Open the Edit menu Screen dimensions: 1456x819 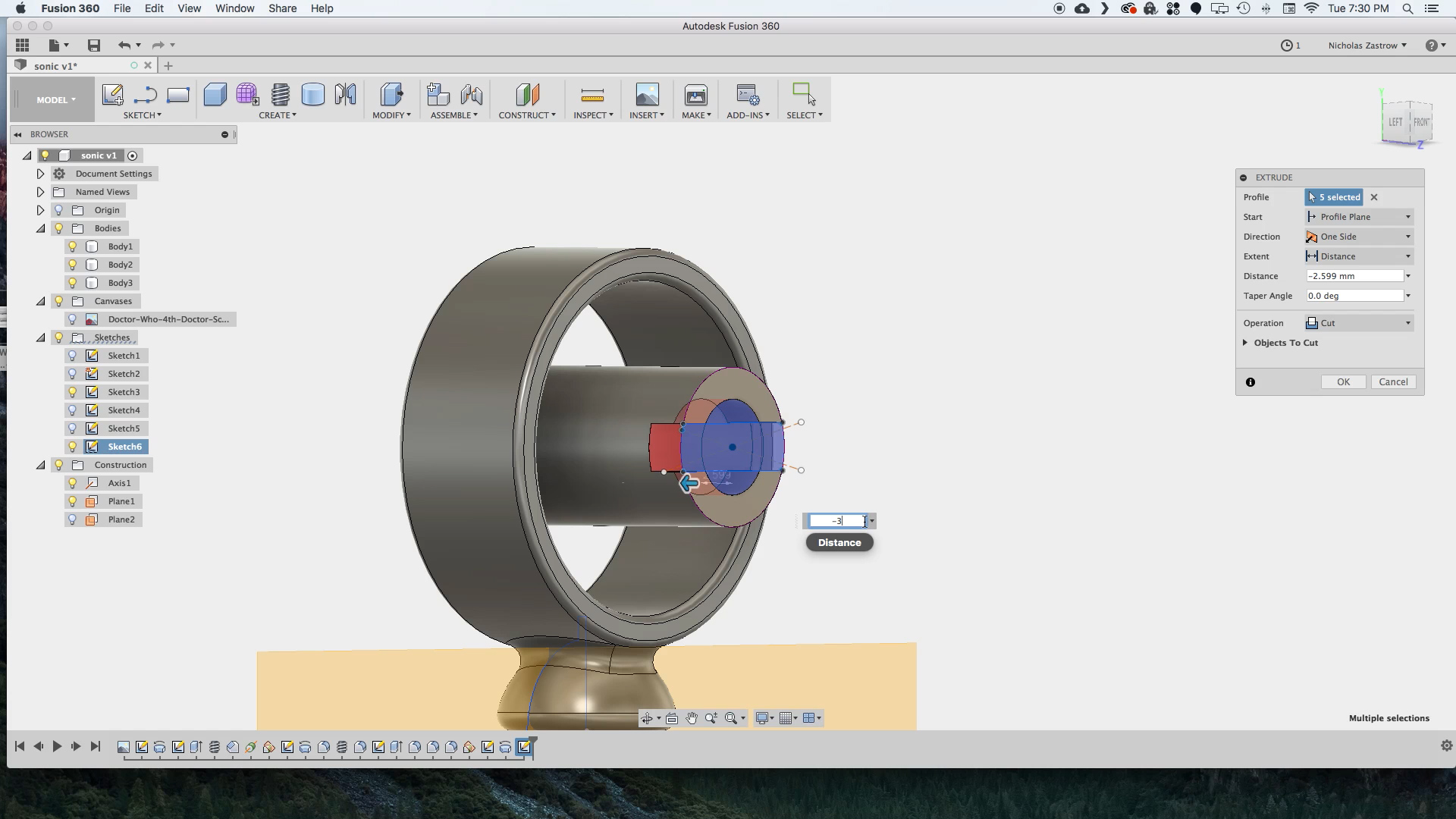154,8
